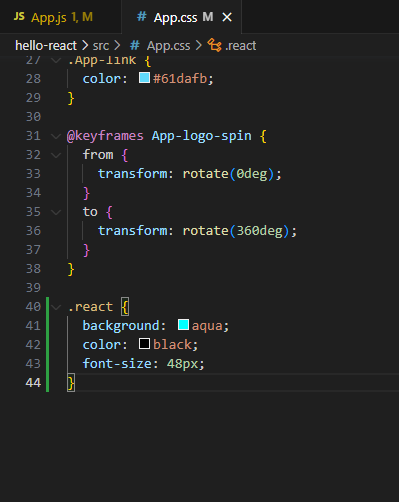Open the aqua color swatch picker
399x502 pixels.
click(x=183, y=325)
